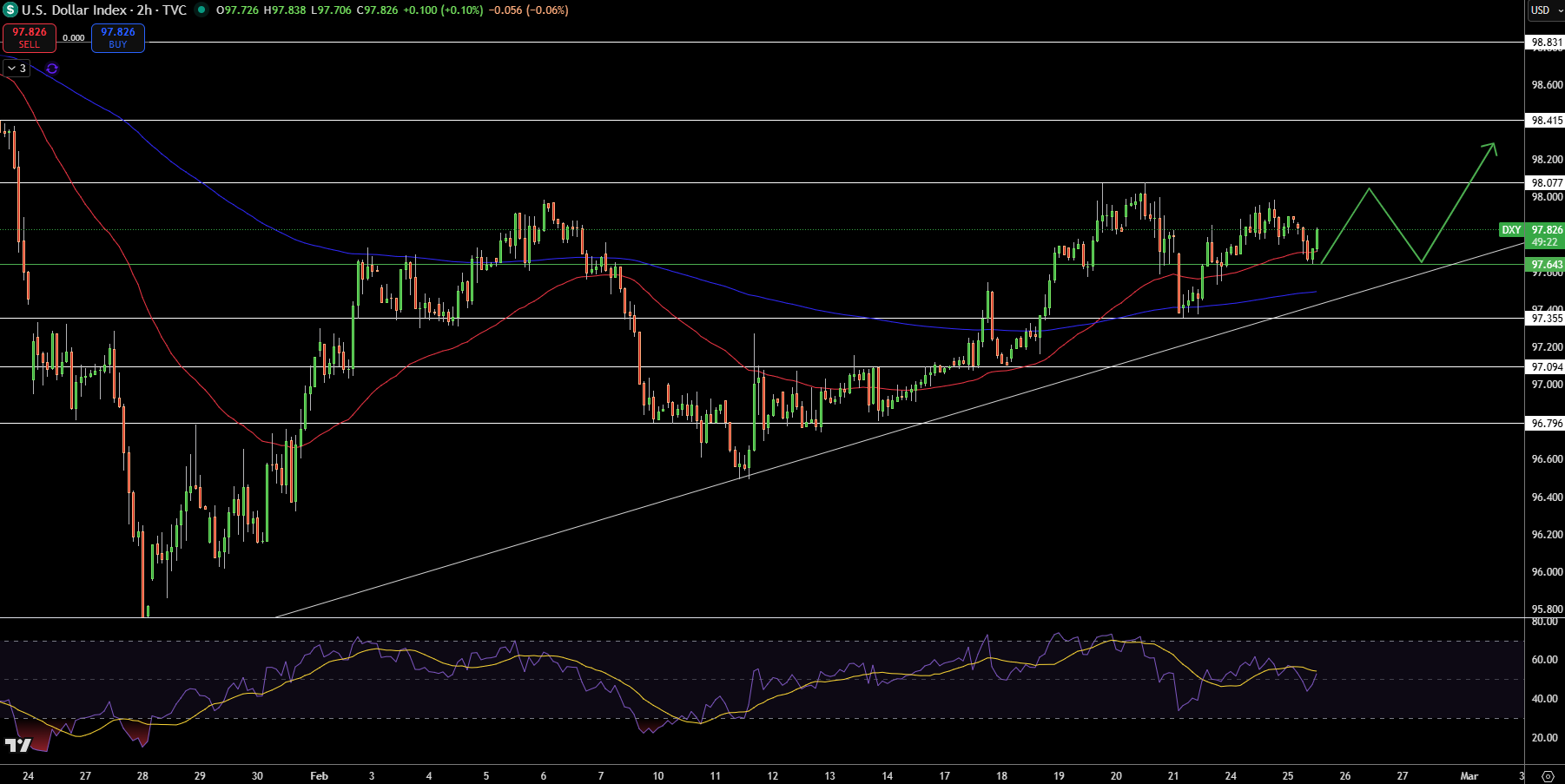
Task: Select the 97.355 horizontal line label
Action: [1546, 319]
